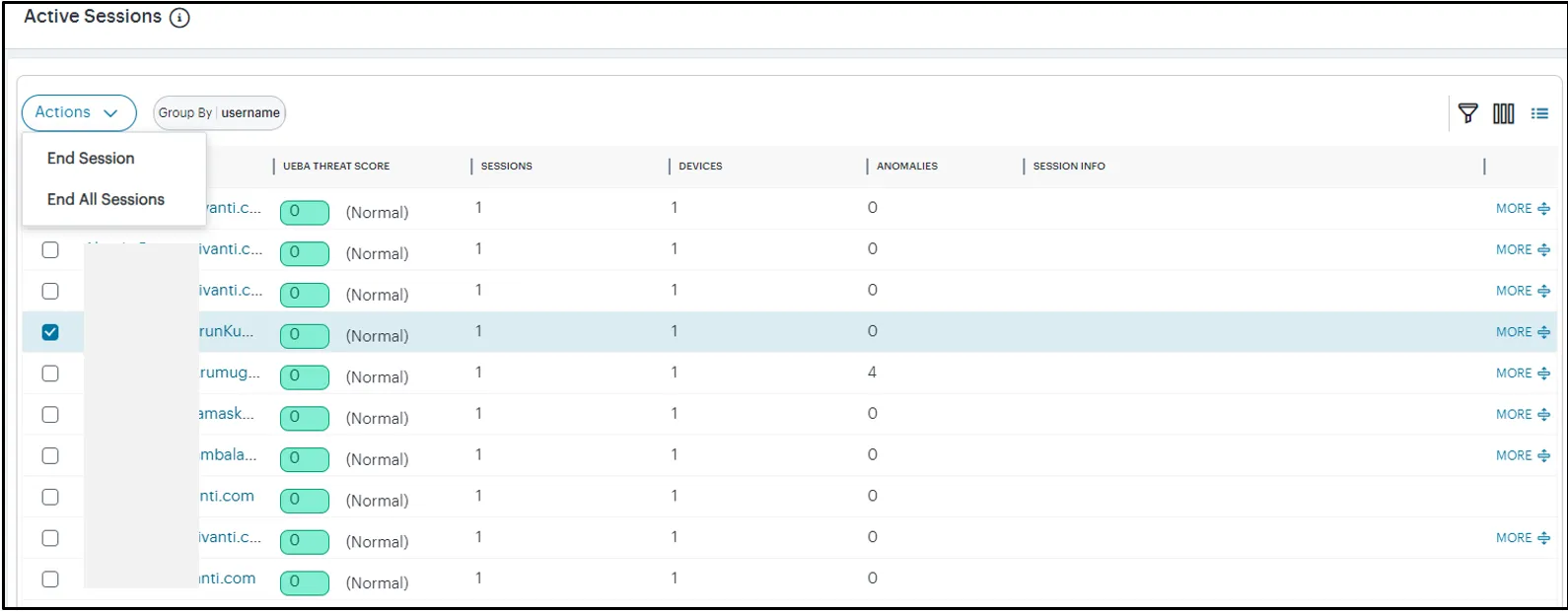The image size is (1568, 612).
Task: Open the mbala... username link
Action: coord(228,455)
